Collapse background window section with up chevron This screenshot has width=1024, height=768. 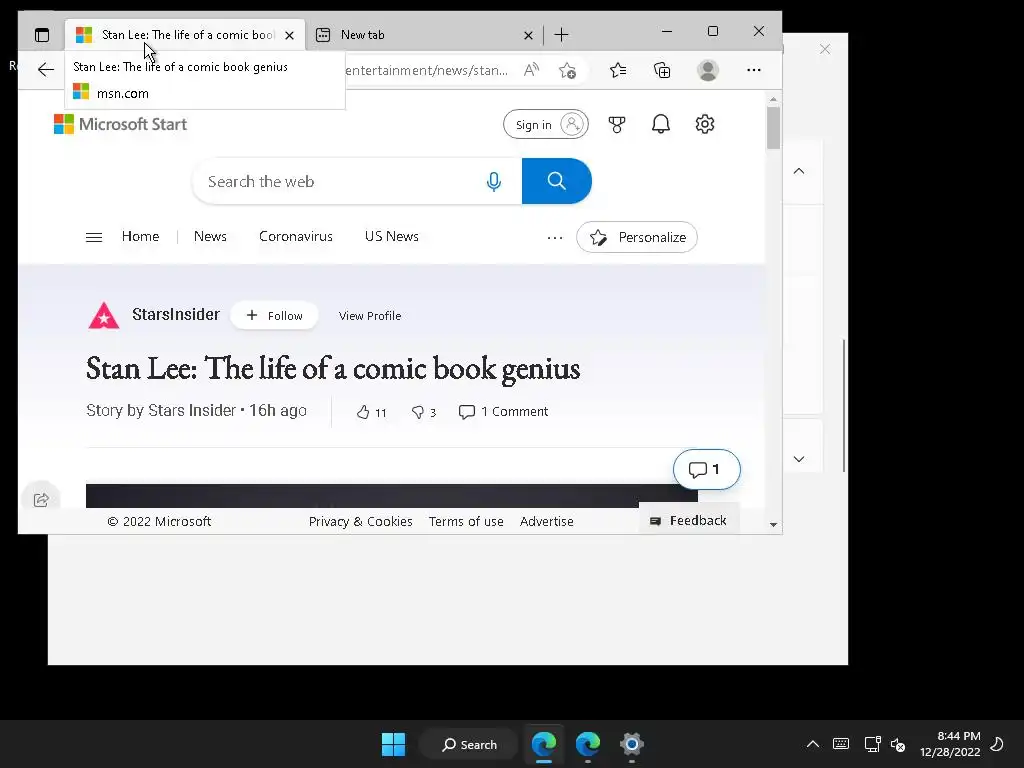[x=799, y=171]
